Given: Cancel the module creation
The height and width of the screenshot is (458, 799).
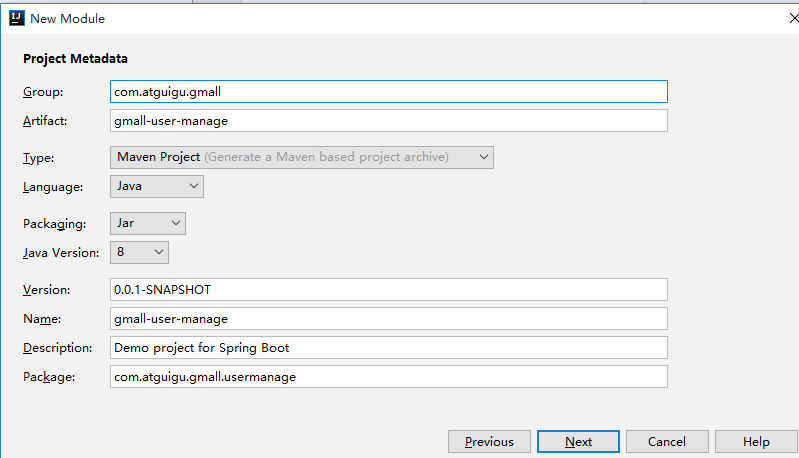Looking at the screenshot, I should [x=667, y=442].
